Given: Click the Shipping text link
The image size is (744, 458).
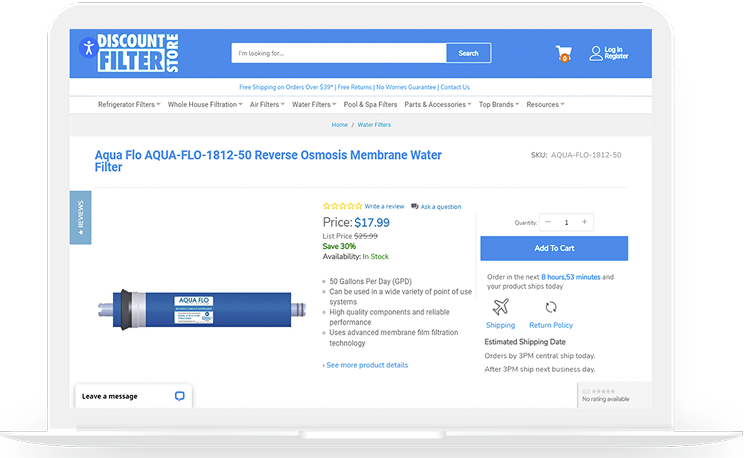Looking at the screenshot, I should tap(500, 325).
